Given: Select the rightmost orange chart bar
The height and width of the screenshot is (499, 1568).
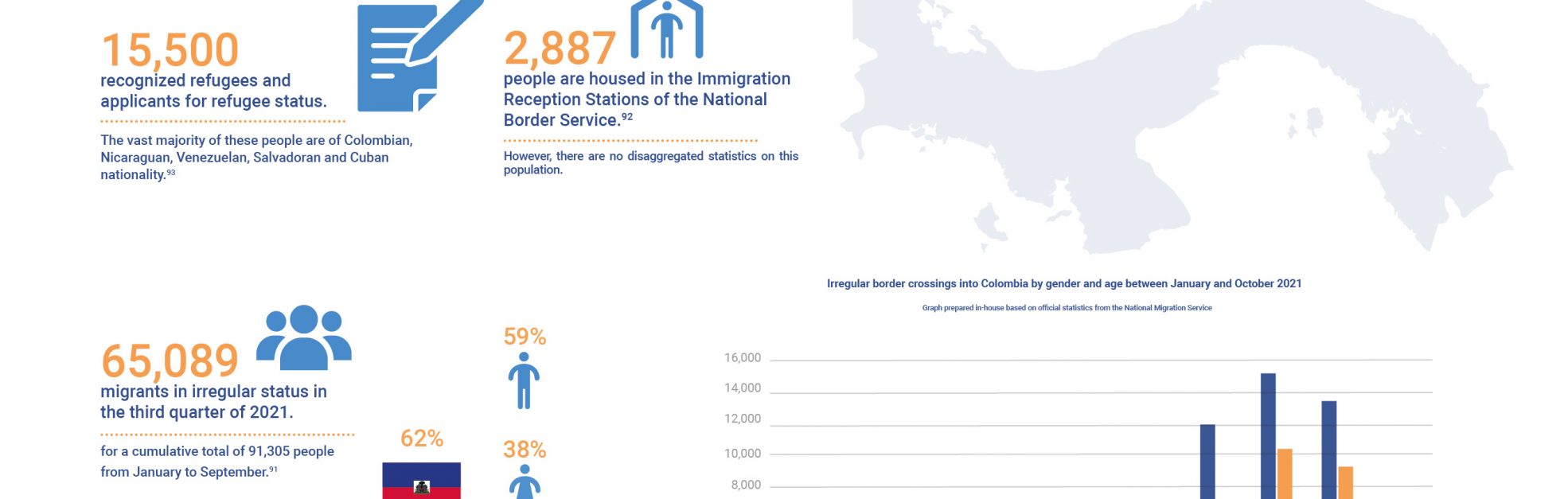Looking at the screenshot, I should pyautogui.click(x=1345, y=482).
